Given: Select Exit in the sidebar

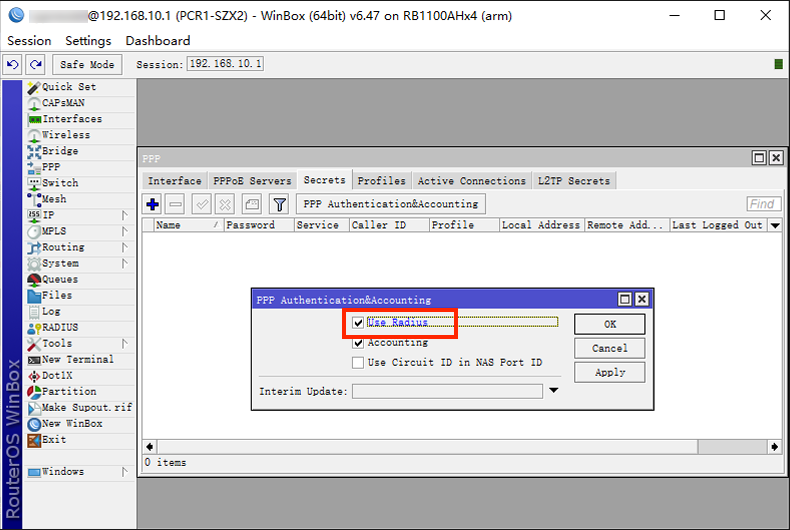Looking at the screenshot, I should [x=81, y=440].
